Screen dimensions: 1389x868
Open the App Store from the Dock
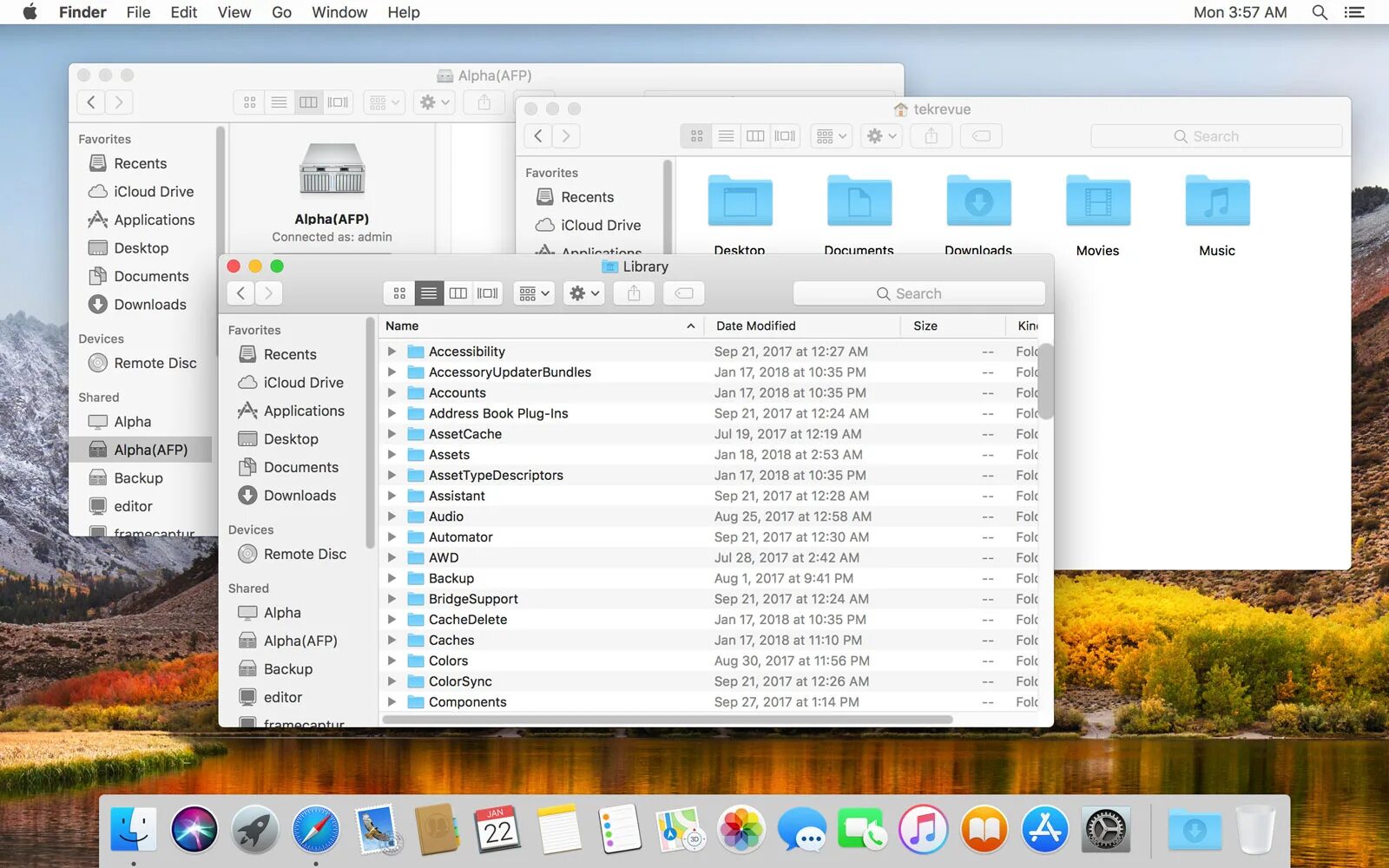click(1044, 829)
